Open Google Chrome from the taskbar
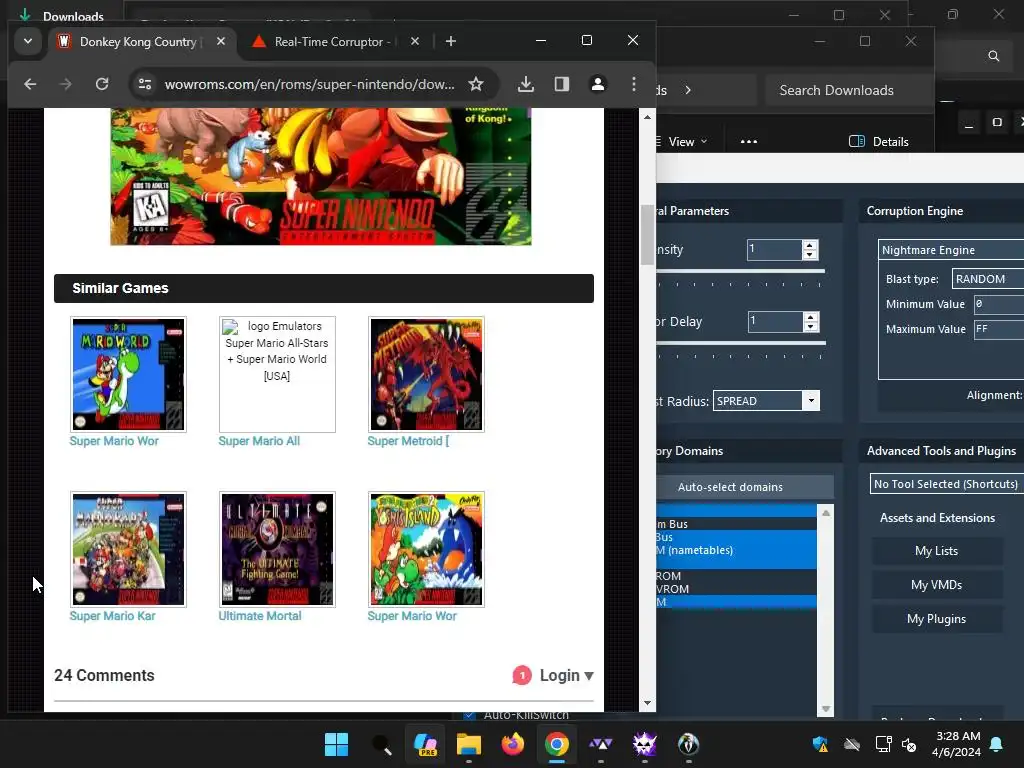Viewport: 1024px width, 768px height. [556, 744]
